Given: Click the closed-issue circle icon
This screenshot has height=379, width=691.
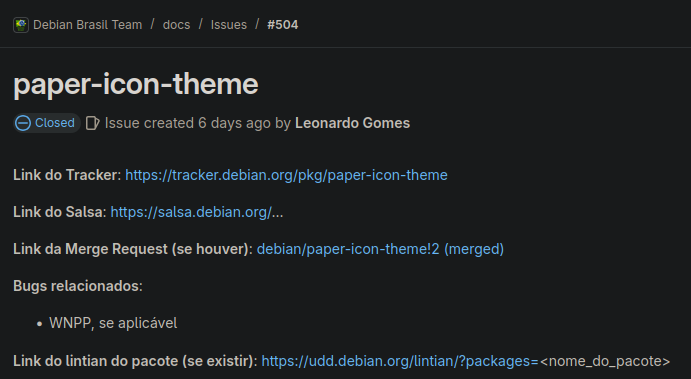Looking at the screenshot, I should point(23,123).
